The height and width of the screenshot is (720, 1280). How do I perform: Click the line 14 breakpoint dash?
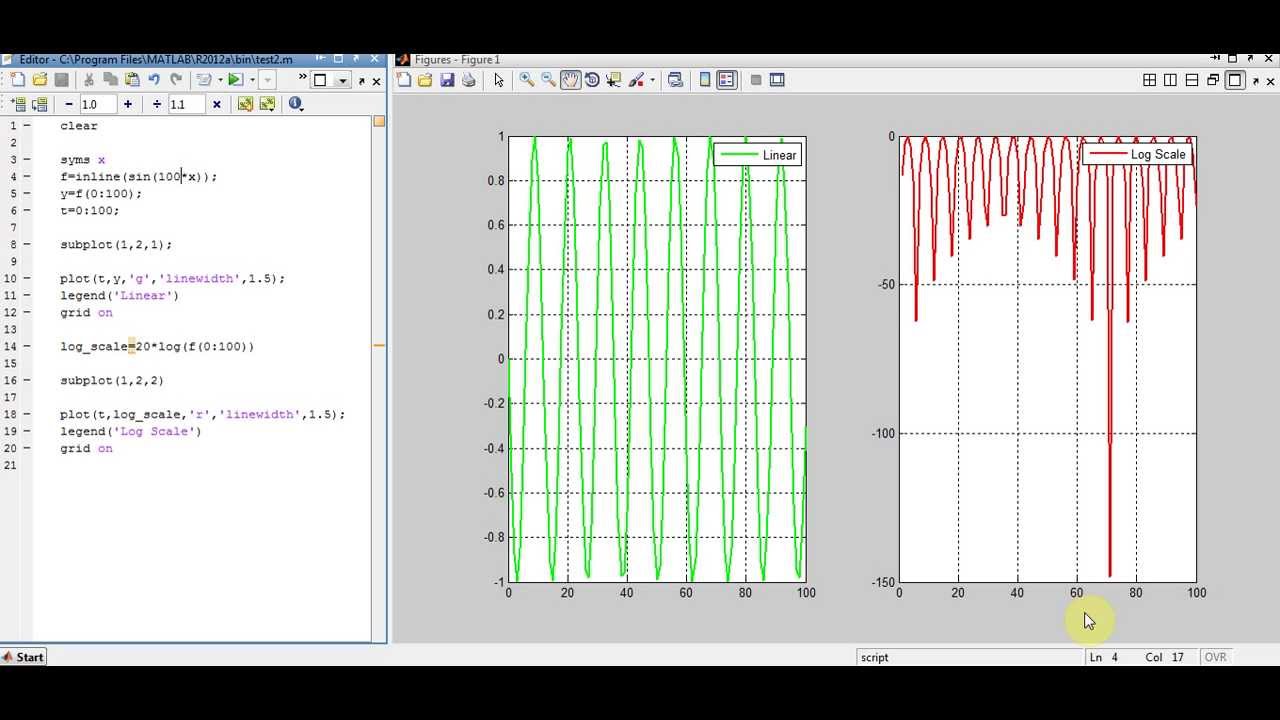[26, 346]
